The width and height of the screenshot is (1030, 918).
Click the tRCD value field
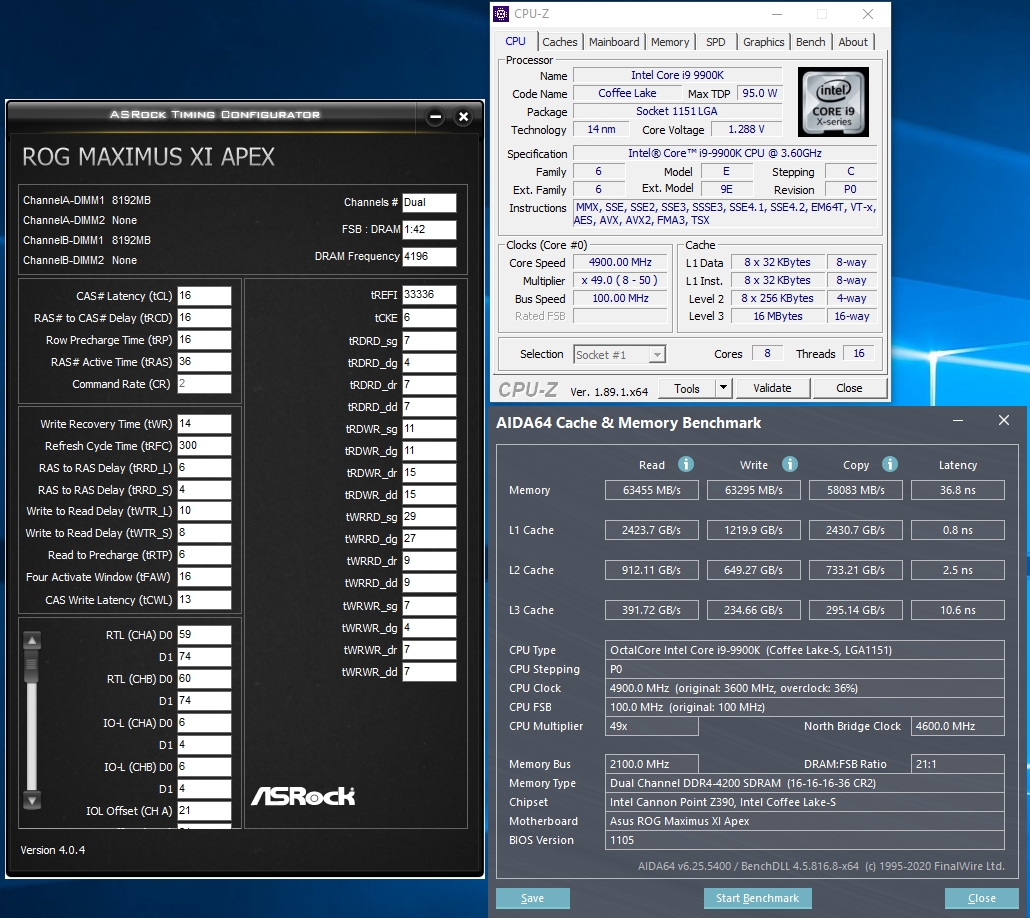[204, 318]
